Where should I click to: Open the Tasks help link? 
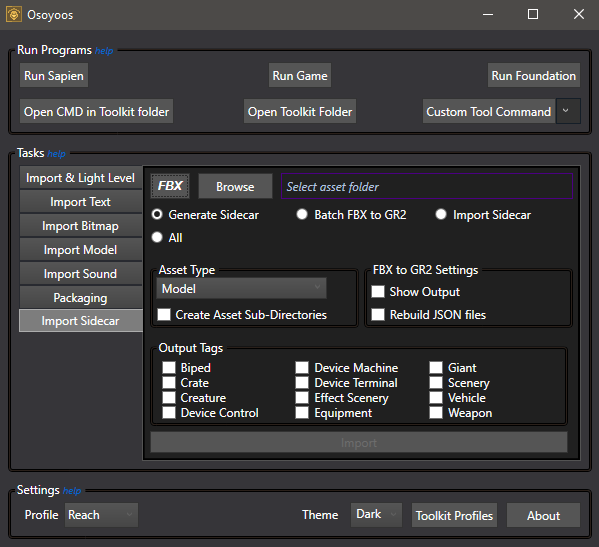click(x=57, y=154)
